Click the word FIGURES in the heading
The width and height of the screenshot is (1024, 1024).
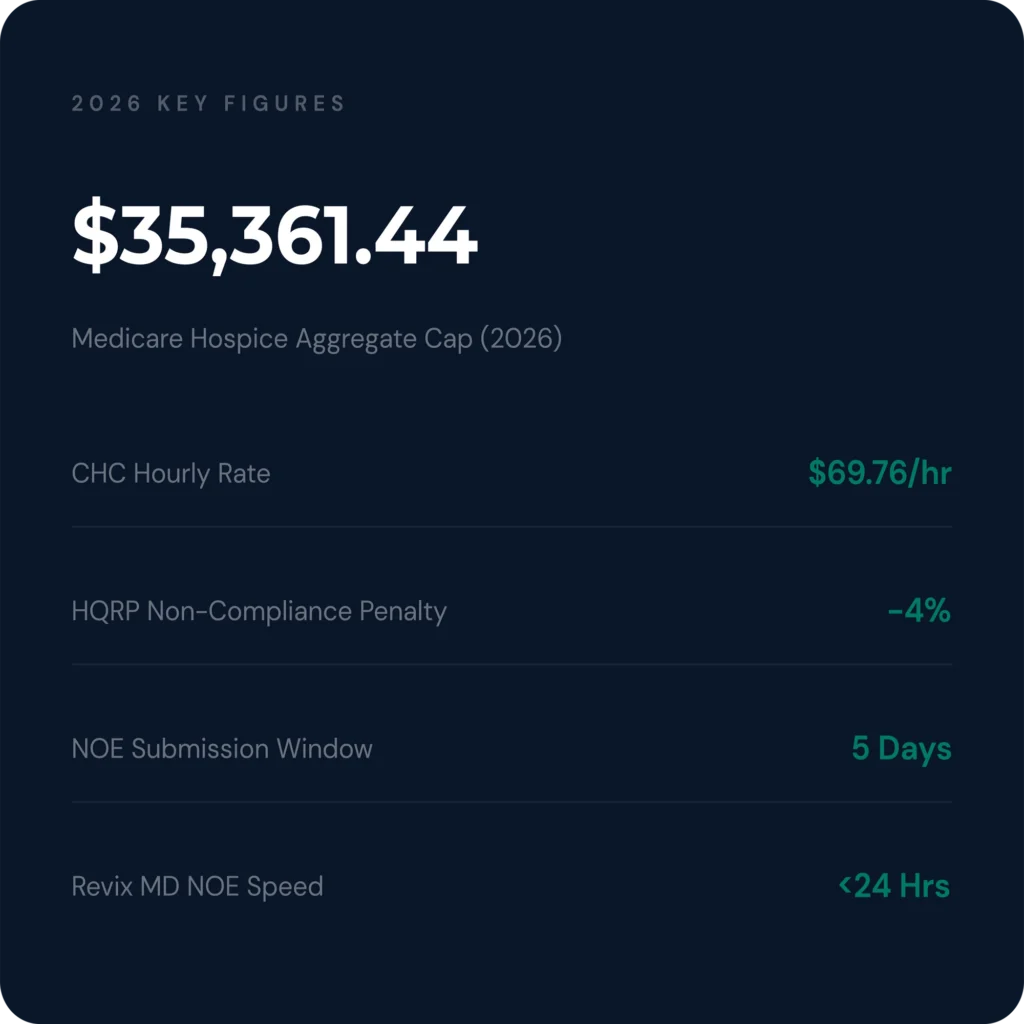click(x=284, y=103)
